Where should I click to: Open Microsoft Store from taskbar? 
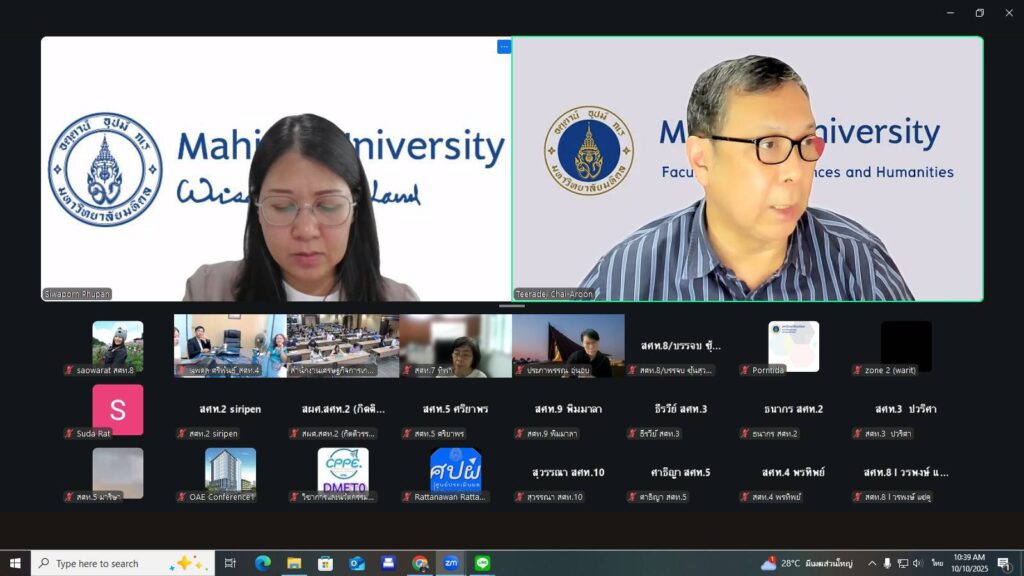tap(325, 563)
